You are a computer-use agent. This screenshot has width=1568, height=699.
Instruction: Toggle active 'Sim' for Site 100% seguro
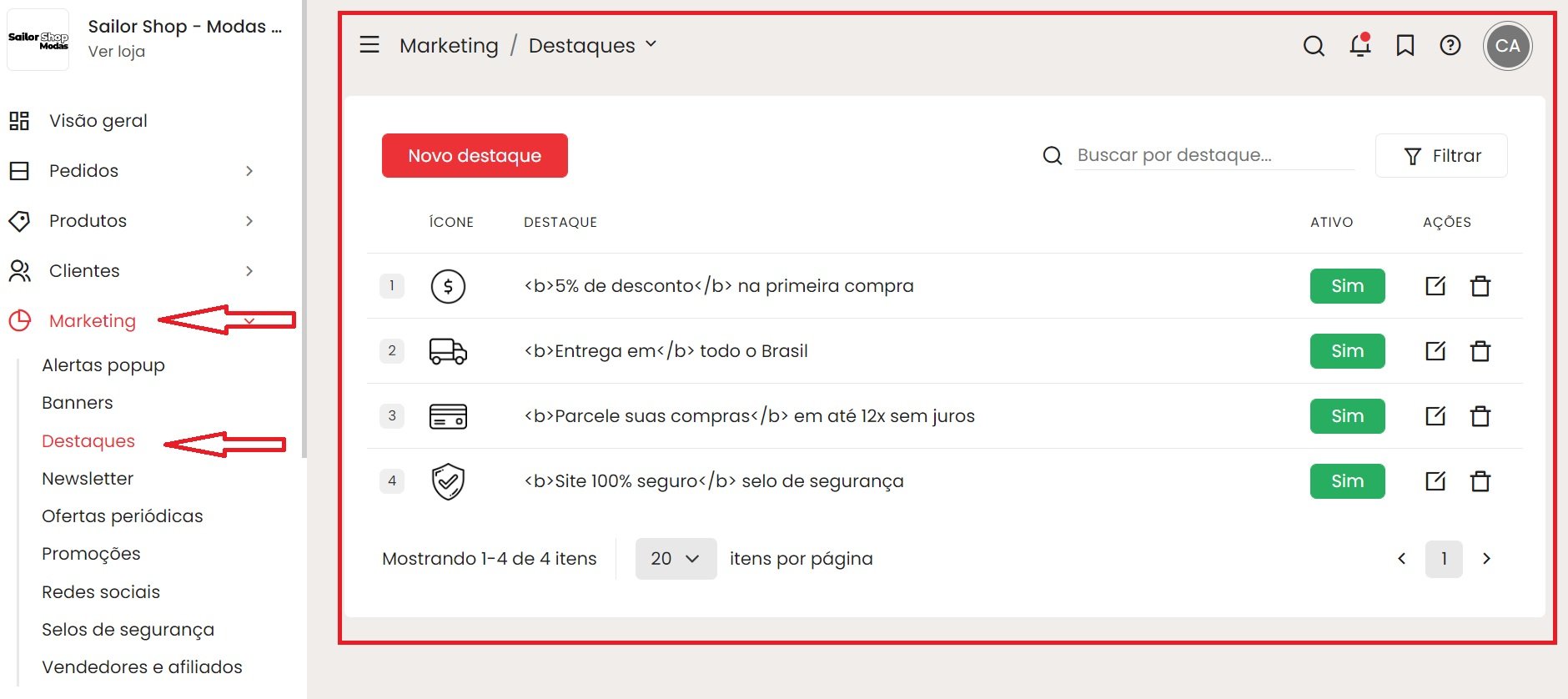click(x=1347, y=481)
